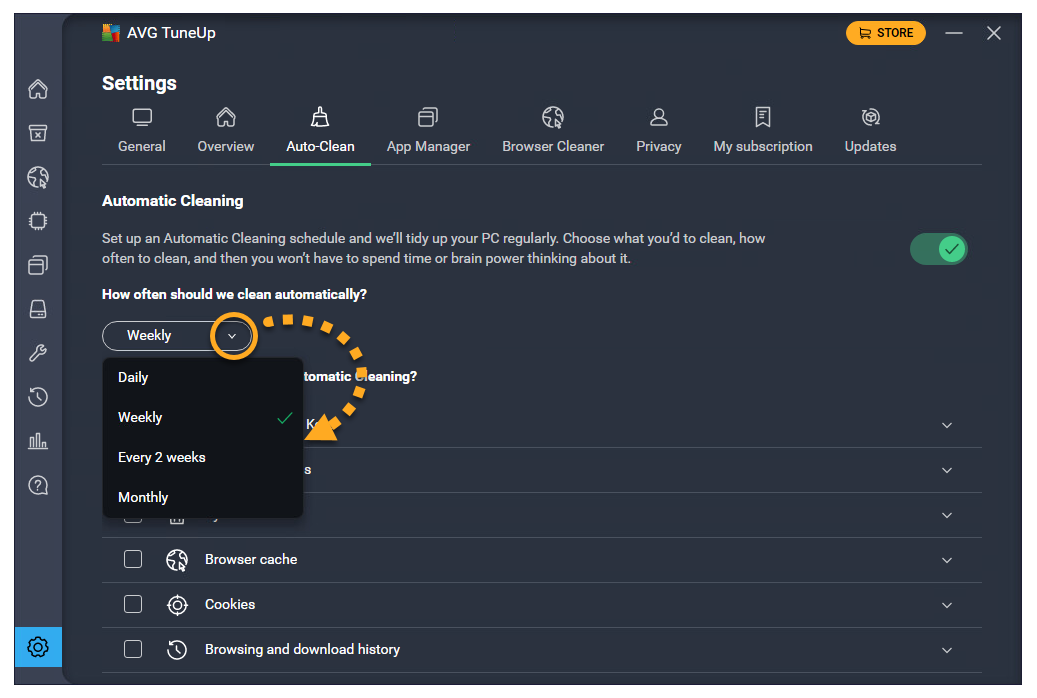
Task: Open the disk drive sidebar icon
Action: (38, 309)
